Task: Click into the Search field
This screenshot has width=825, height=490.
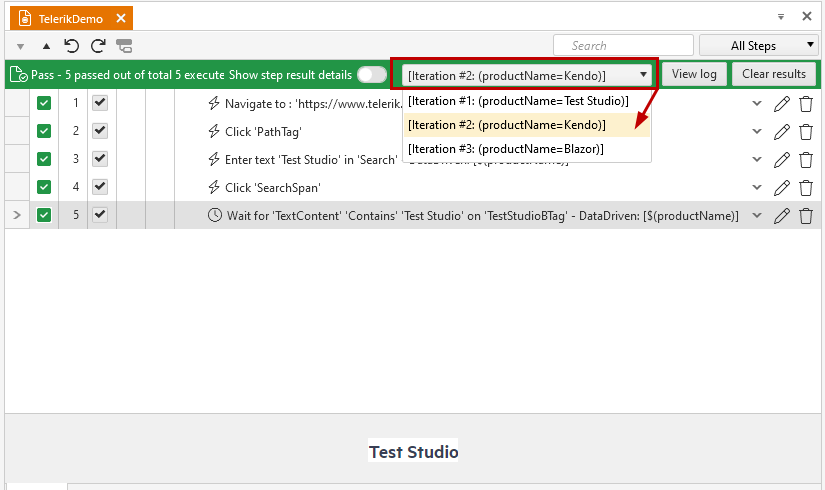Action: point(623,45)
